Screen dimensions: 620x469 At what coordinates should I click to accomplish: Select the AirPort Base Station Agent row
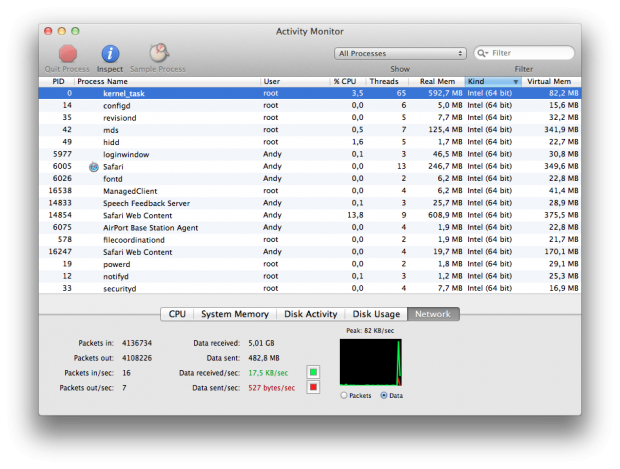(x=310, y=227)
